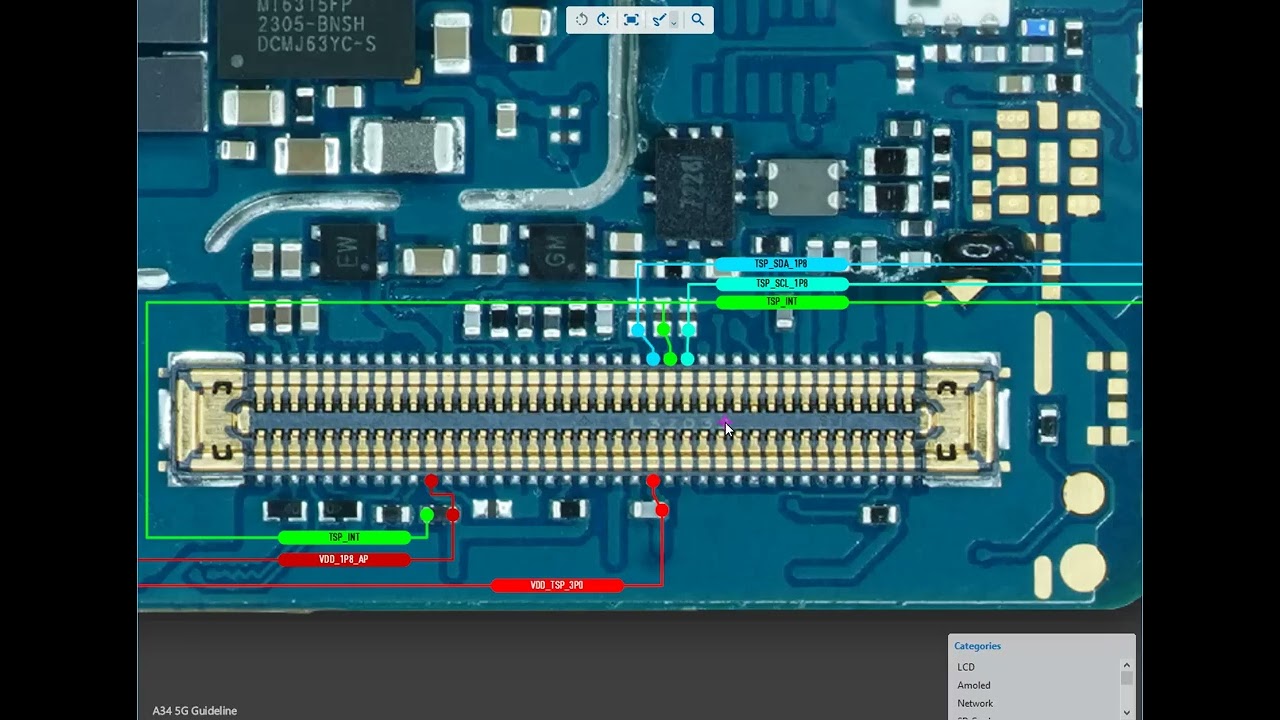The width and height of the screenshot is (1280, 720).
Task: Click the magnifier search icon
Action: [x=698, y=19]
